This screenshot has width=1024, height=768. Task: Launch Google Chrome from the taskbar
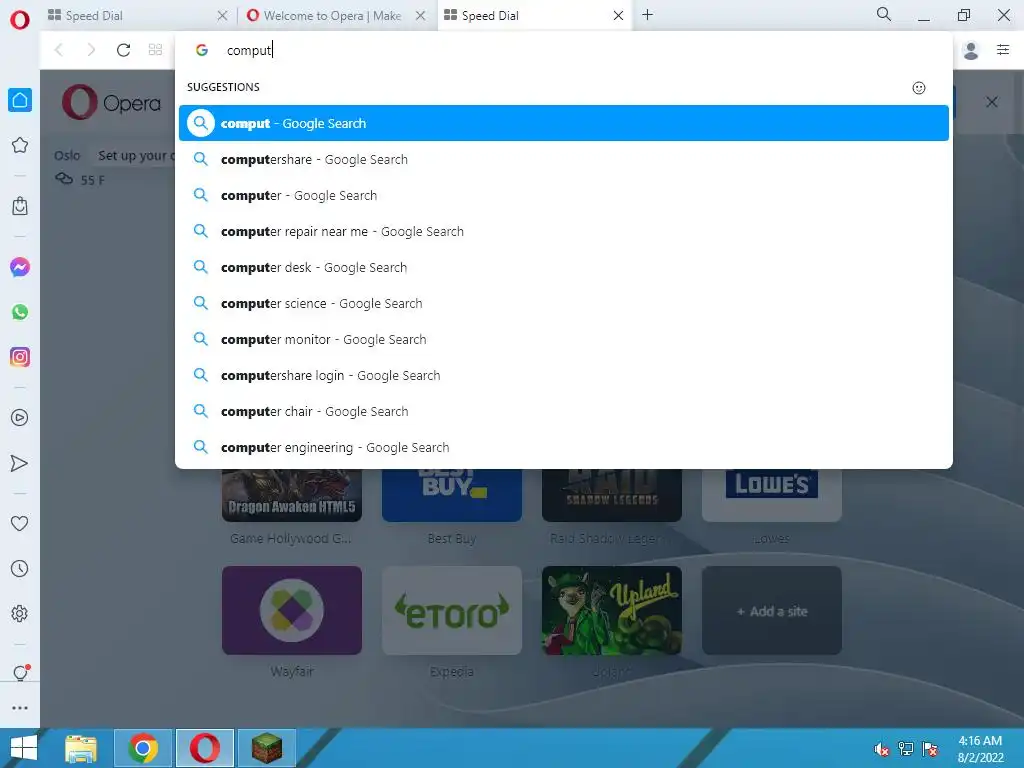click(x=143, y=748)
